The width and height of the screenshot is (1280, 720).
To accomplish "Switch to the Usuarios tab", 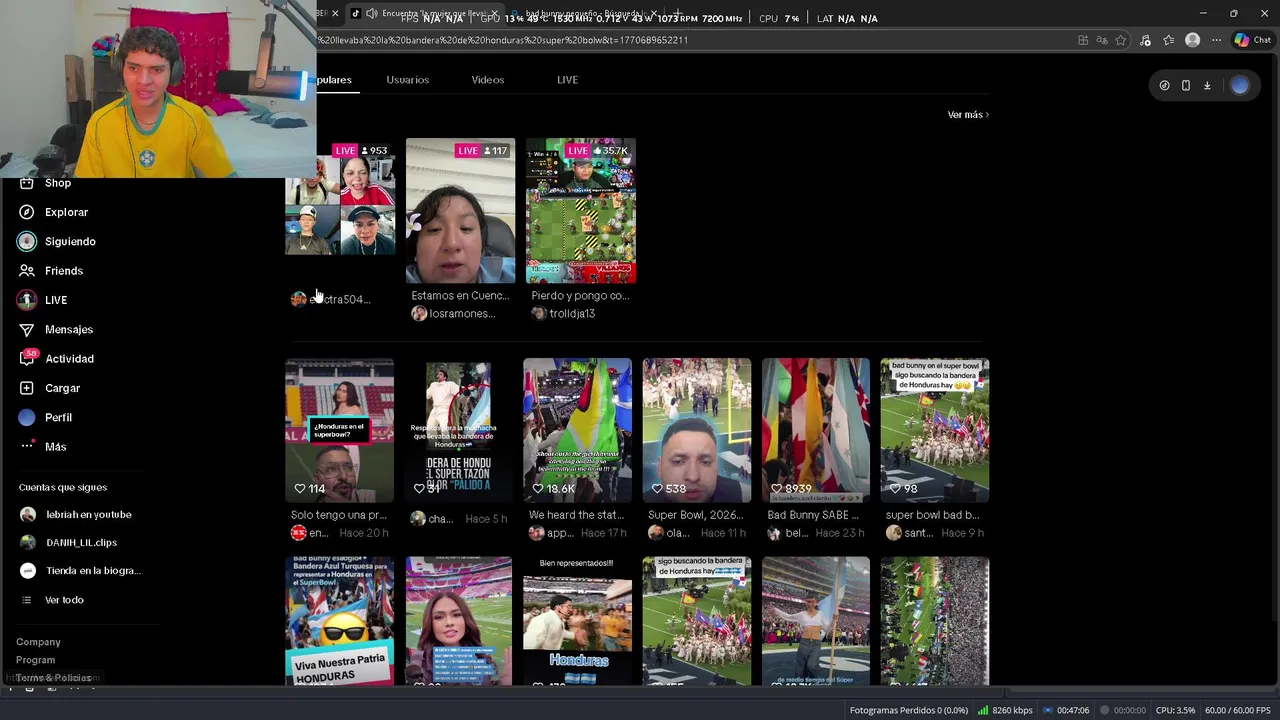I will pyautogui.click(x=407, y=80).
